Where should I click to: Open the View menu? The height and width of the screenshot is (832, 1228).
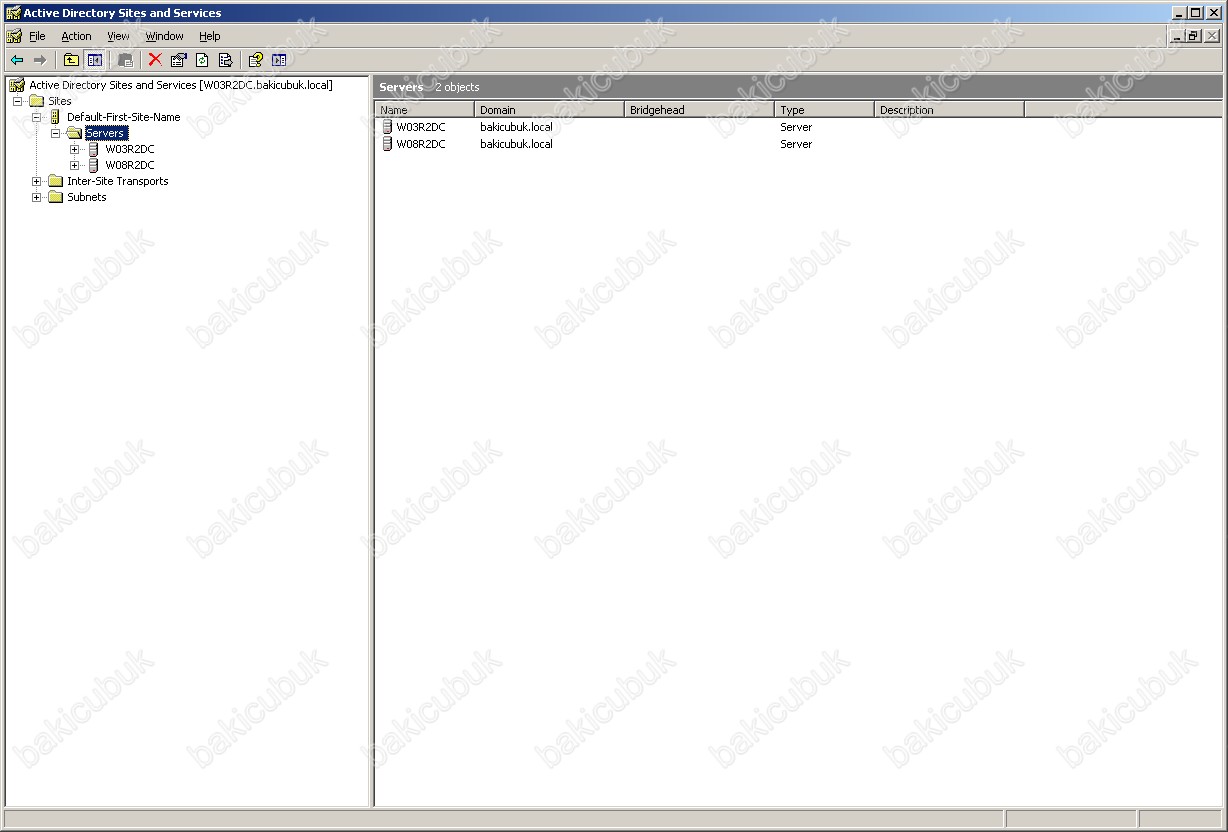pyautogui.click(x=118, y=36)
